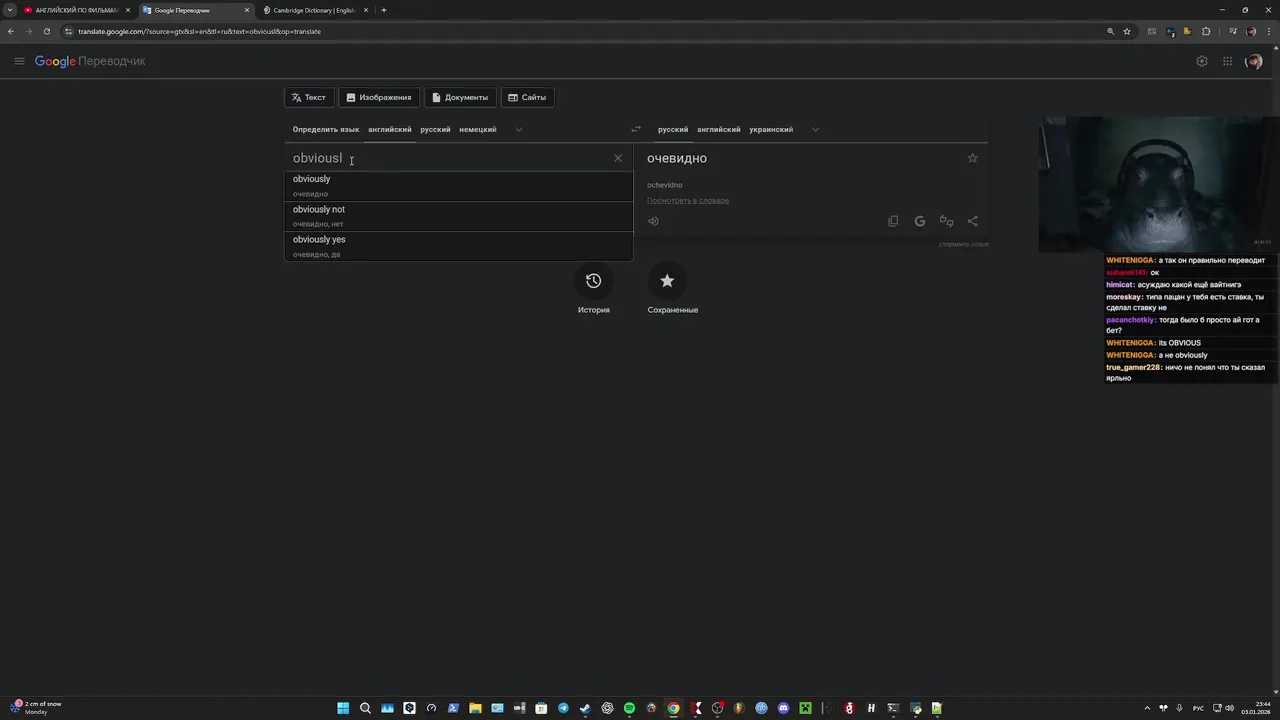The height and width of the screenshot is (720, 1280).
Task: Choose немецкий as source language
Action: 478,129
